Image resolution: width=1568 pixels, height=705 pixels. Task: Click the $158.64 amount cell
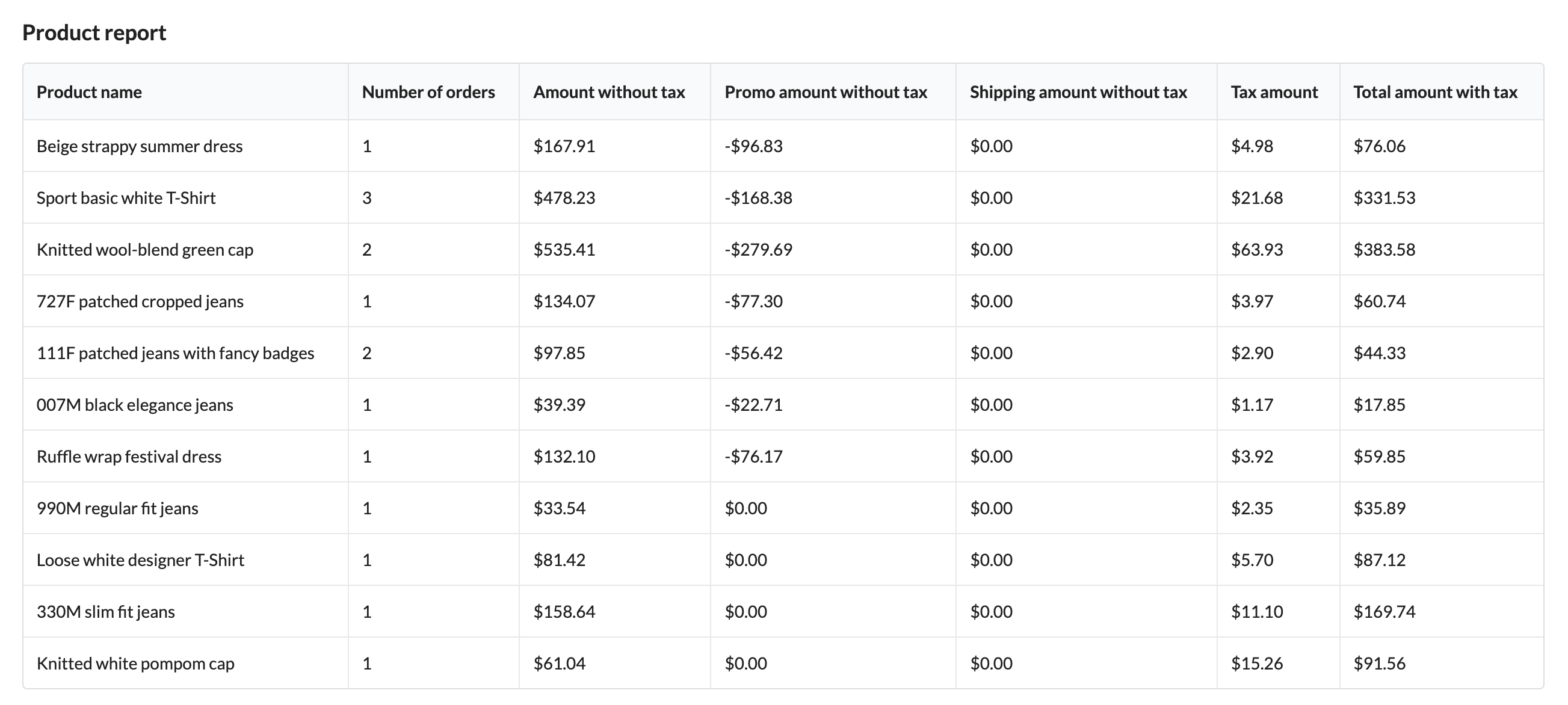(x=564, y=611)
